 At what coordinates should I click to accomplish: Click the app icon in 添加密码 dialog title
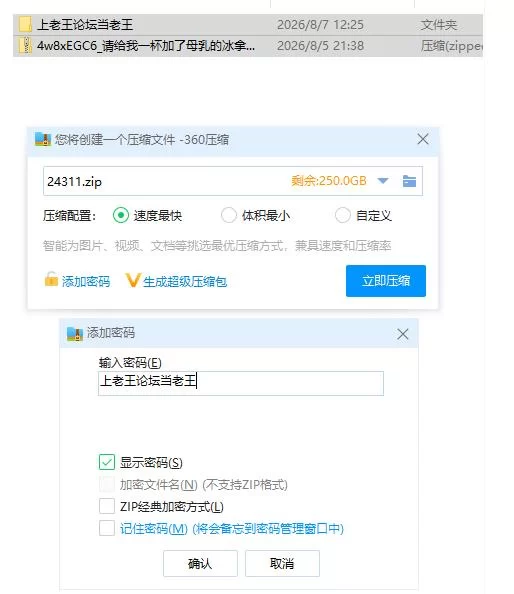[75, 334]
